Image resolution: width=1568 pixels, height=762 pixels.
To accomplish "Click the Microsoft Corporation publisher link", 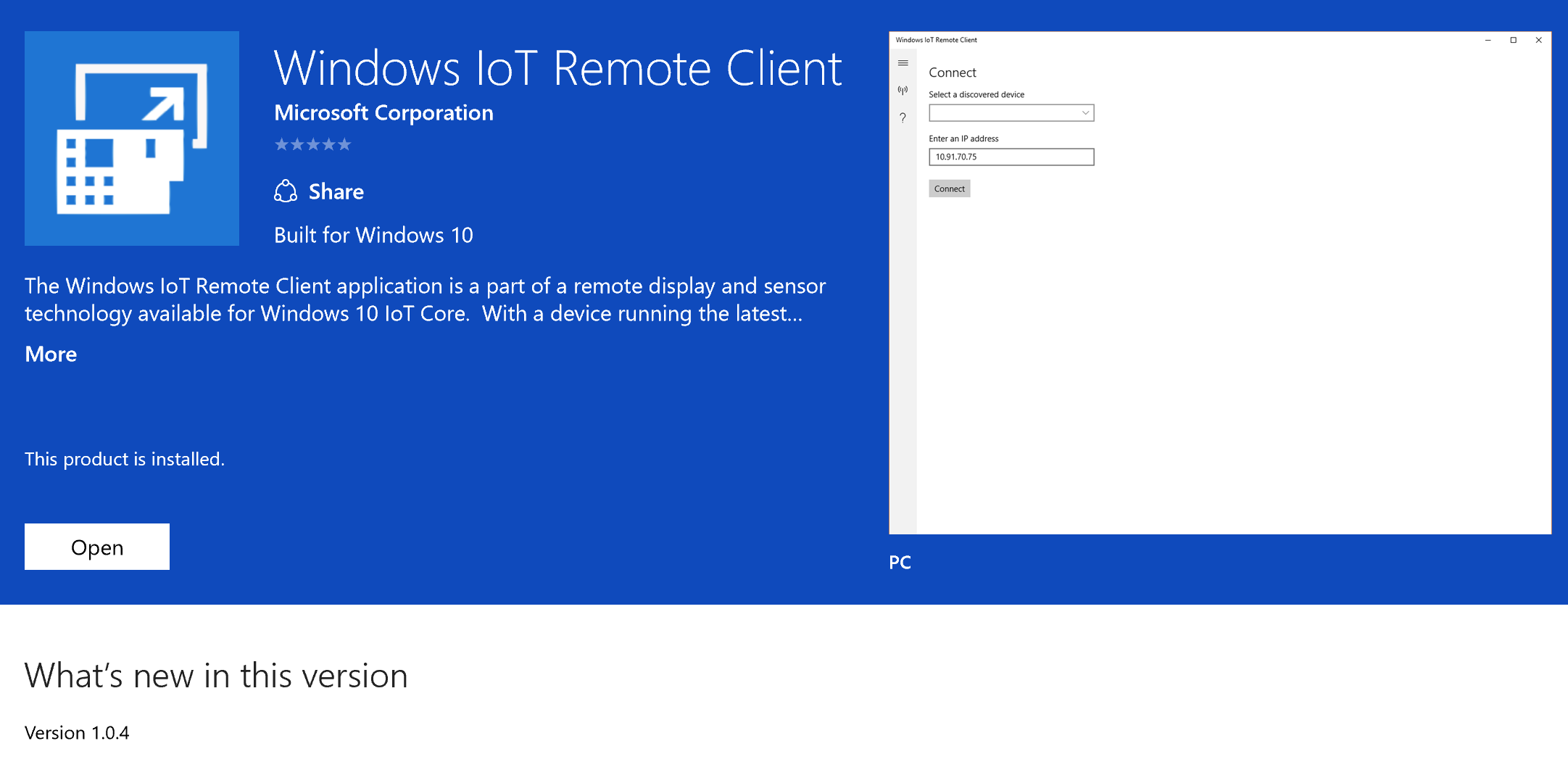I will 383,113.
